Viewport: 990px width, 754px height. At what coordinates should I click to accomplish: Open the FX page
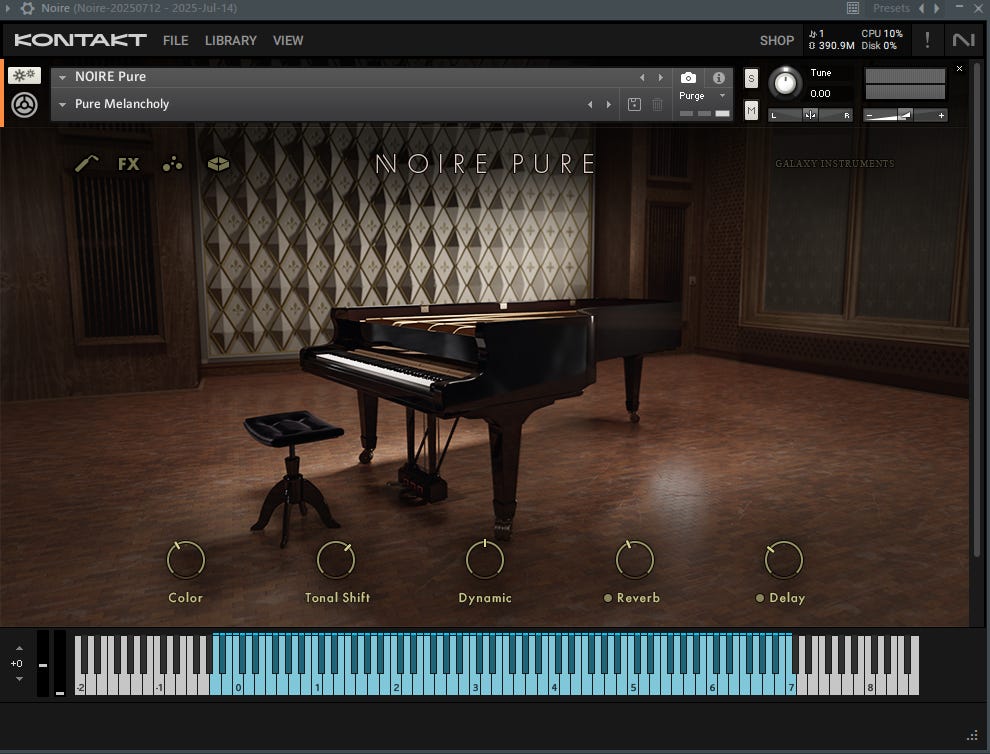[x=129, y=164]
